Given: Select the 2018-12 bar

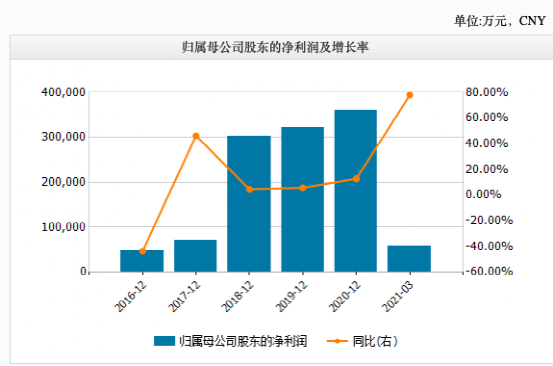Looking at the screenshot, I should [x=249, y=204].
